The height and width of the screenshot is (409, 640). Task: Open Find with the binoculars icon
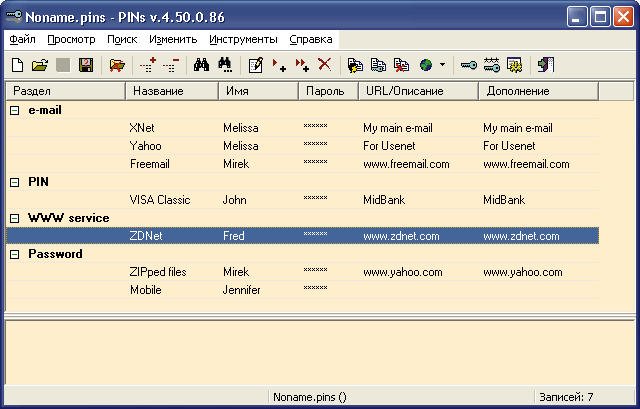[x=201, y=65]
